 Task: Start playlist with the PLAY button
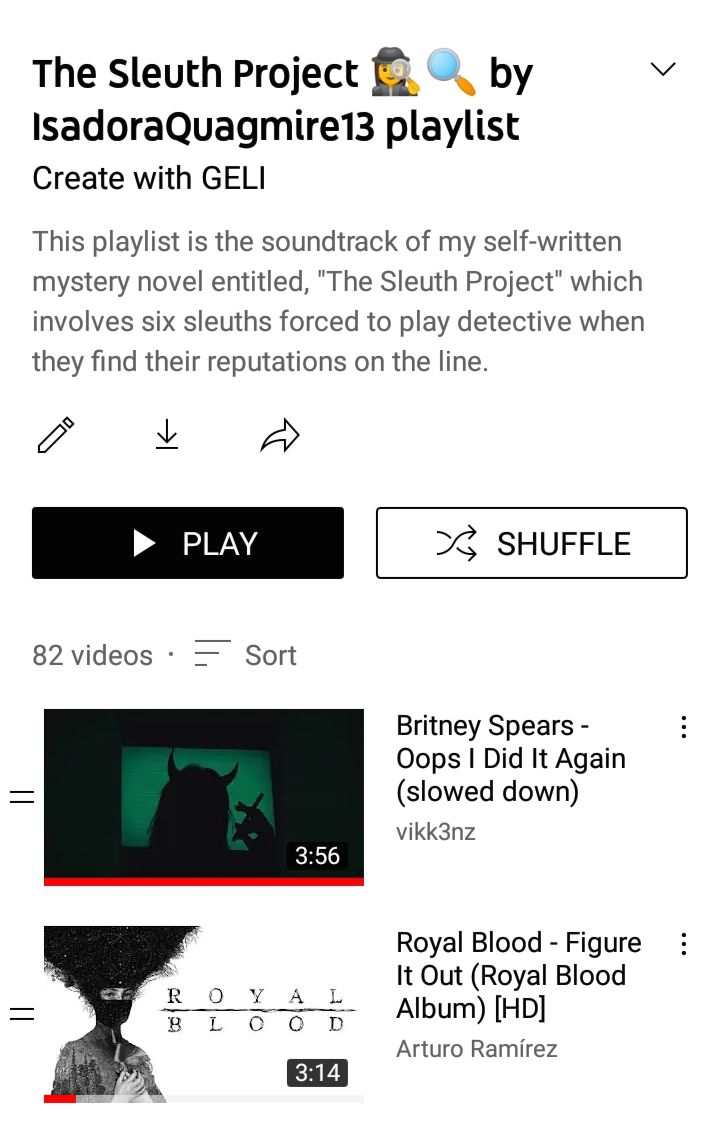click(x=188, y=543)
